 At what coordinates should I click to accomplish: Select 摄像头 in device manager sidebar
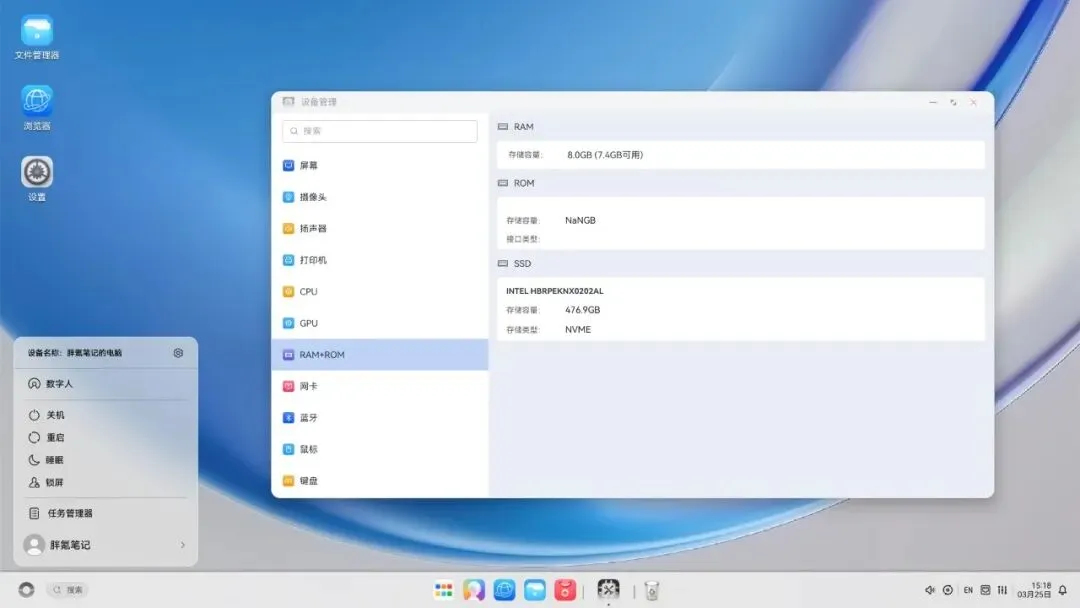[380, 197]
